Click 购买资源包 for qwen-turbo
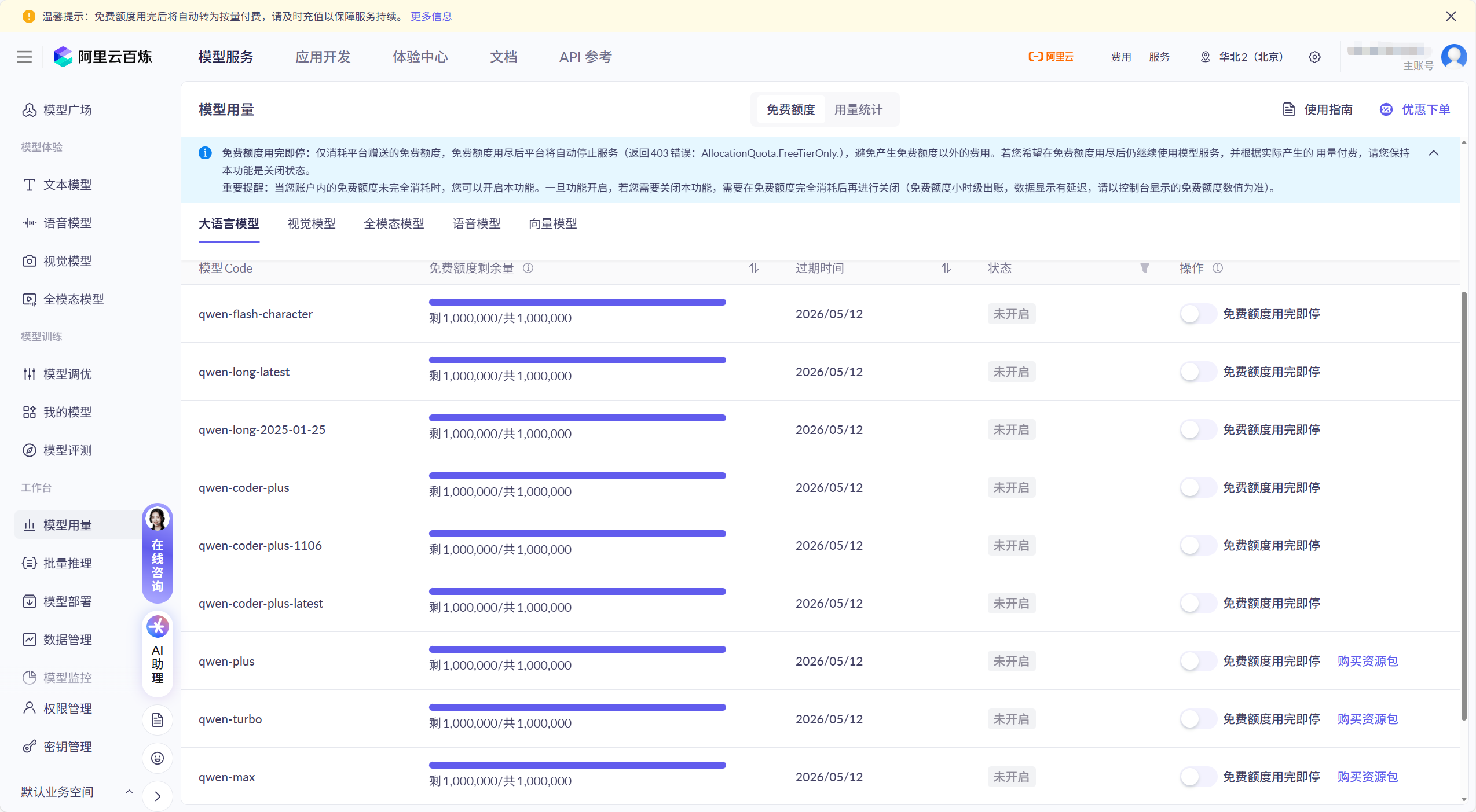The image size is (1476, 812). 1368,719
